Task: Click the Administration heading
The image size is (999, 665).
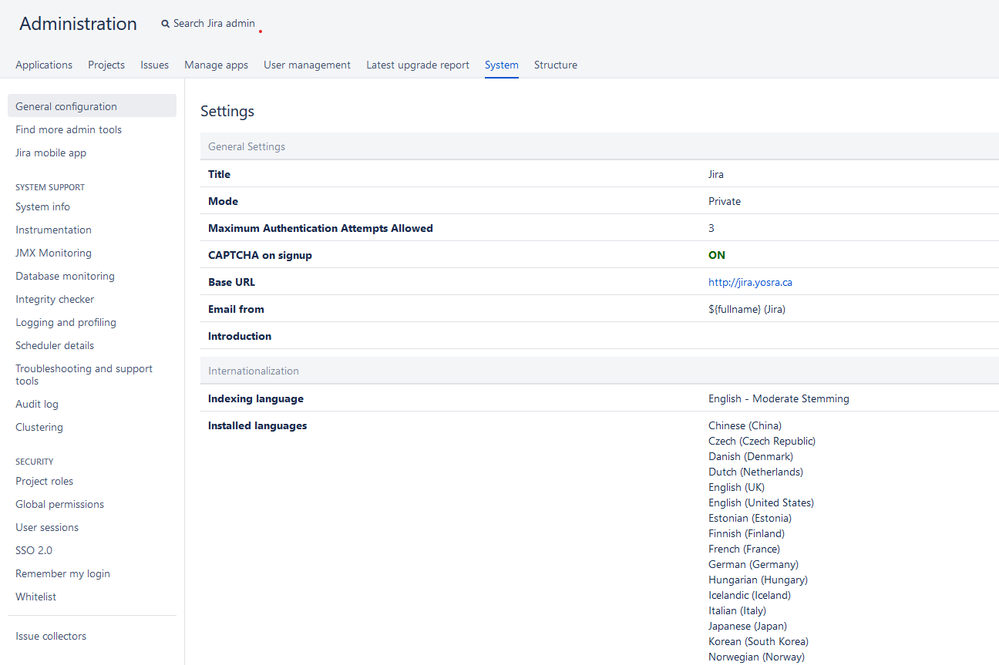Action: 78,24
